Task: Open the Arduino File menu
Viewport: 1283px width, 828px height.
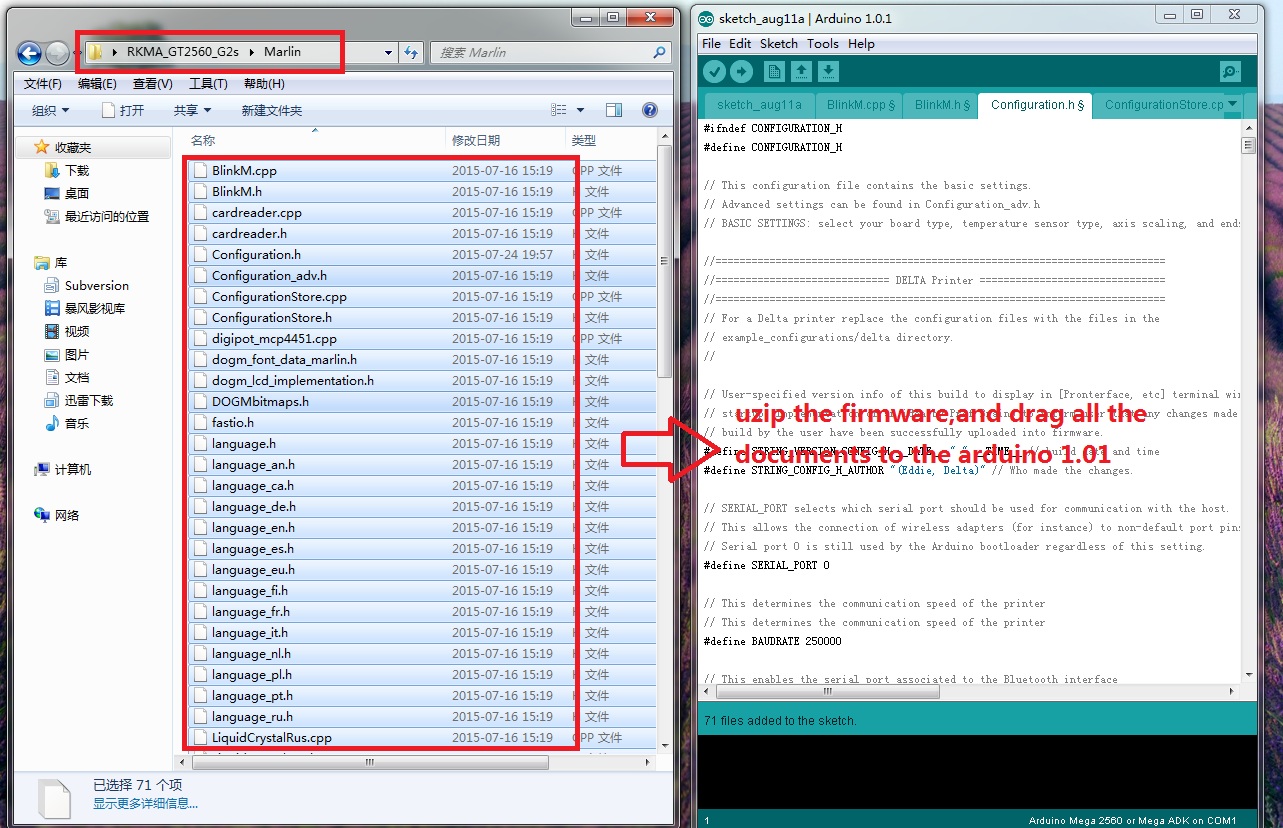Action: coord(711,44)
